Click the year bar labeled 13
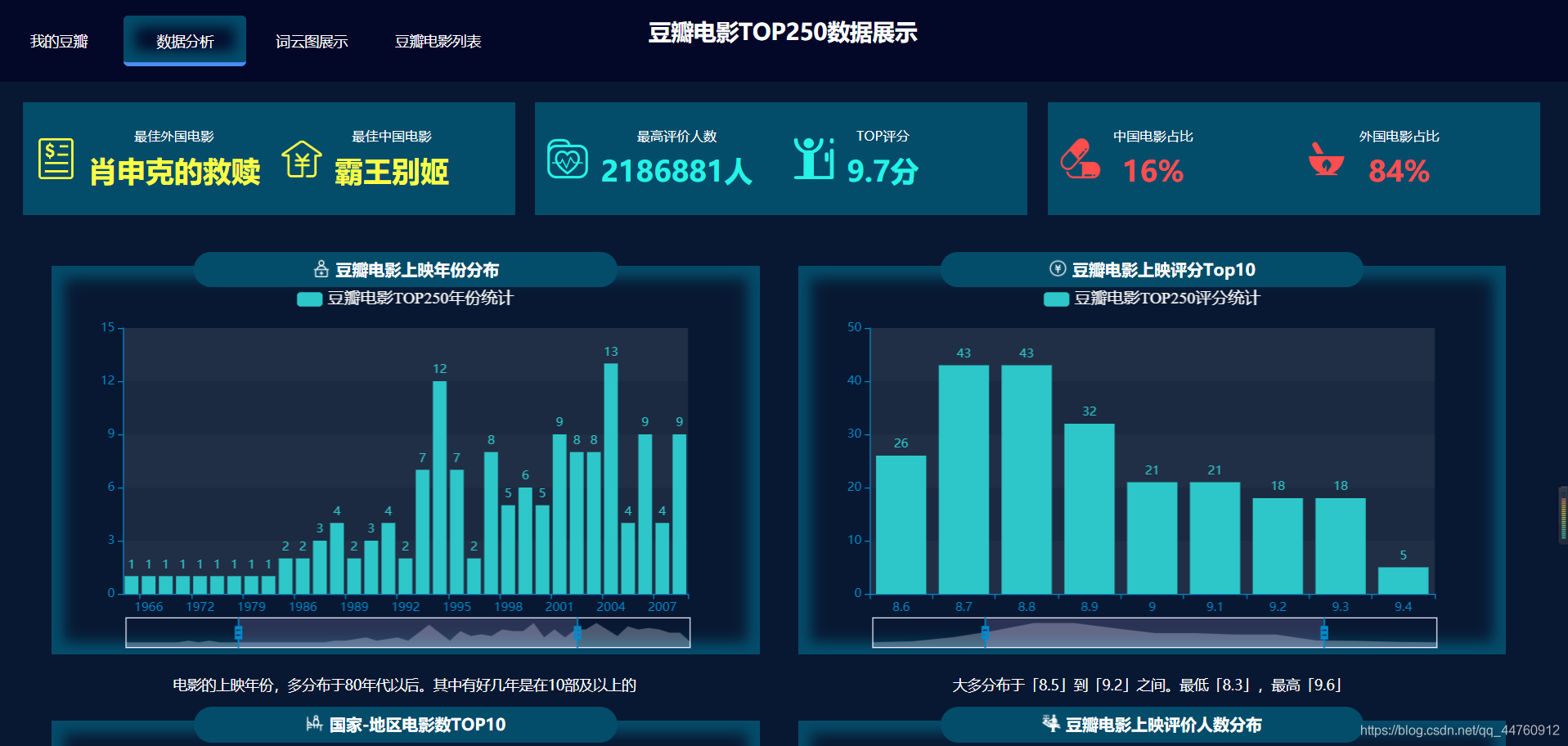This screenshot has height=746, width=1568. 611,479
